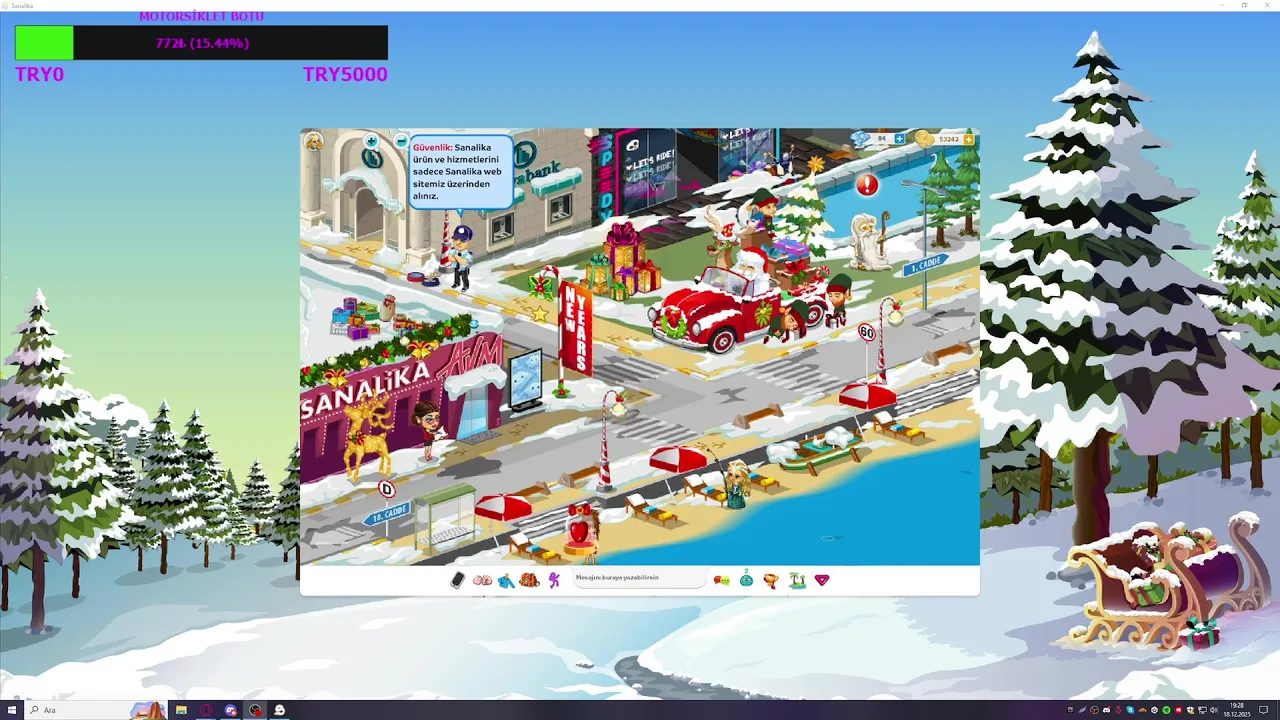Click the girl avatar near Sanalika AVM

tap(429, 430)
